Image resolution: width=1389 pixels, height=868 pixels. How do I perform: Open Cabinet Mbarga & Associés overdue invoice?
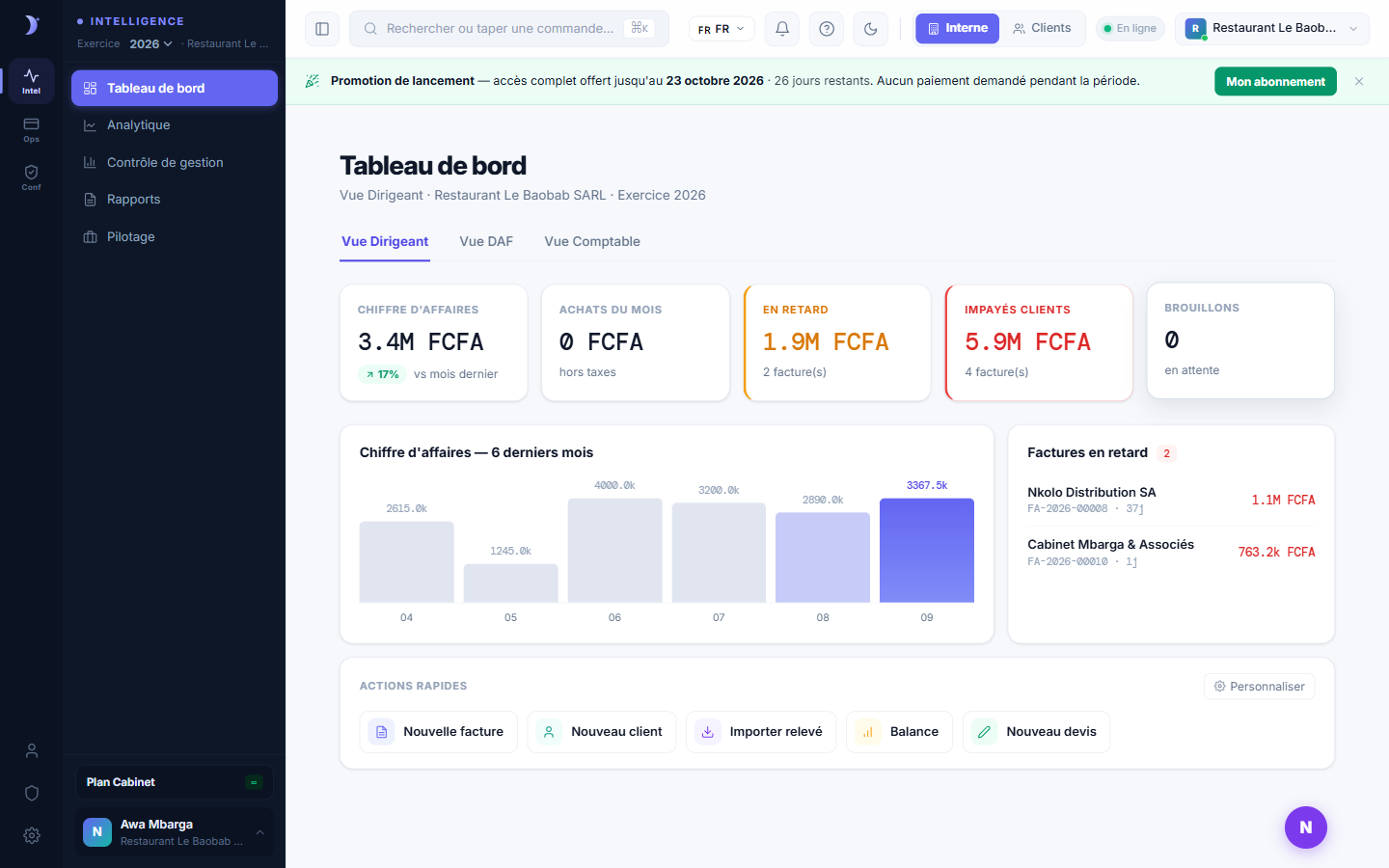pyautogui.click(x=1171, y=552)
